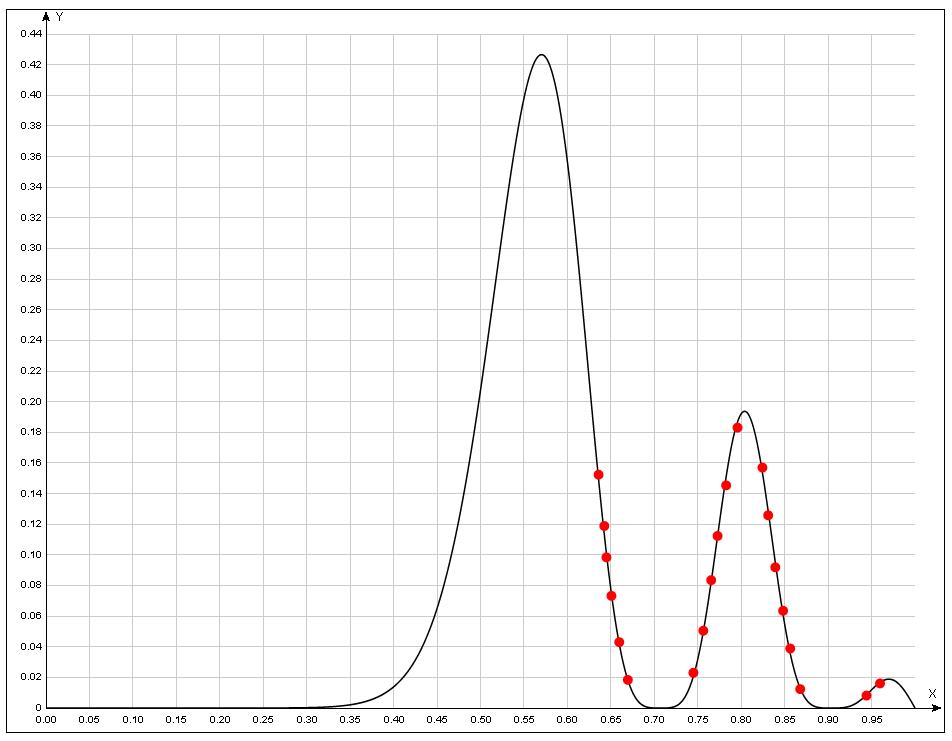Click the Y axis title label

click(60, 17)
